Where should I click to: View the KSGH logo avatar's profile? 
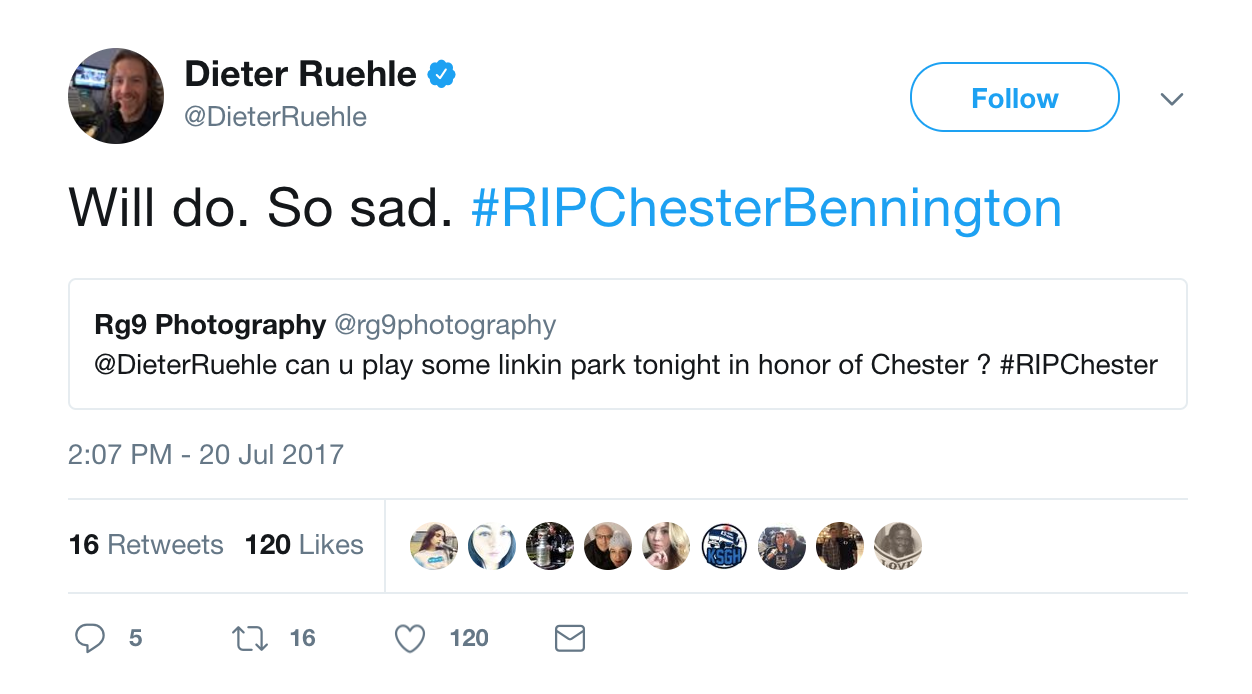pyautogui.click(x=724, y=546)
